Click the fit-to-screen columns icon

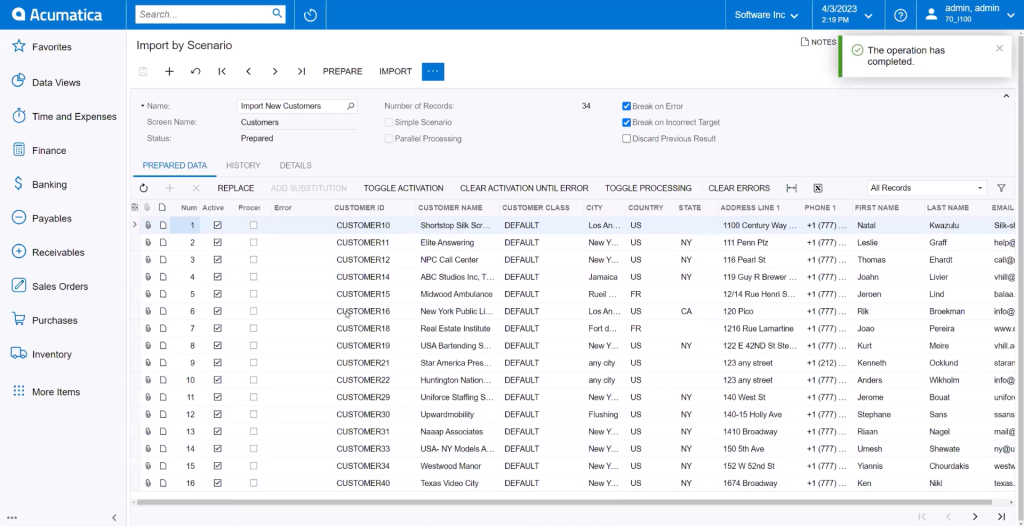click(x=791, y=188)
